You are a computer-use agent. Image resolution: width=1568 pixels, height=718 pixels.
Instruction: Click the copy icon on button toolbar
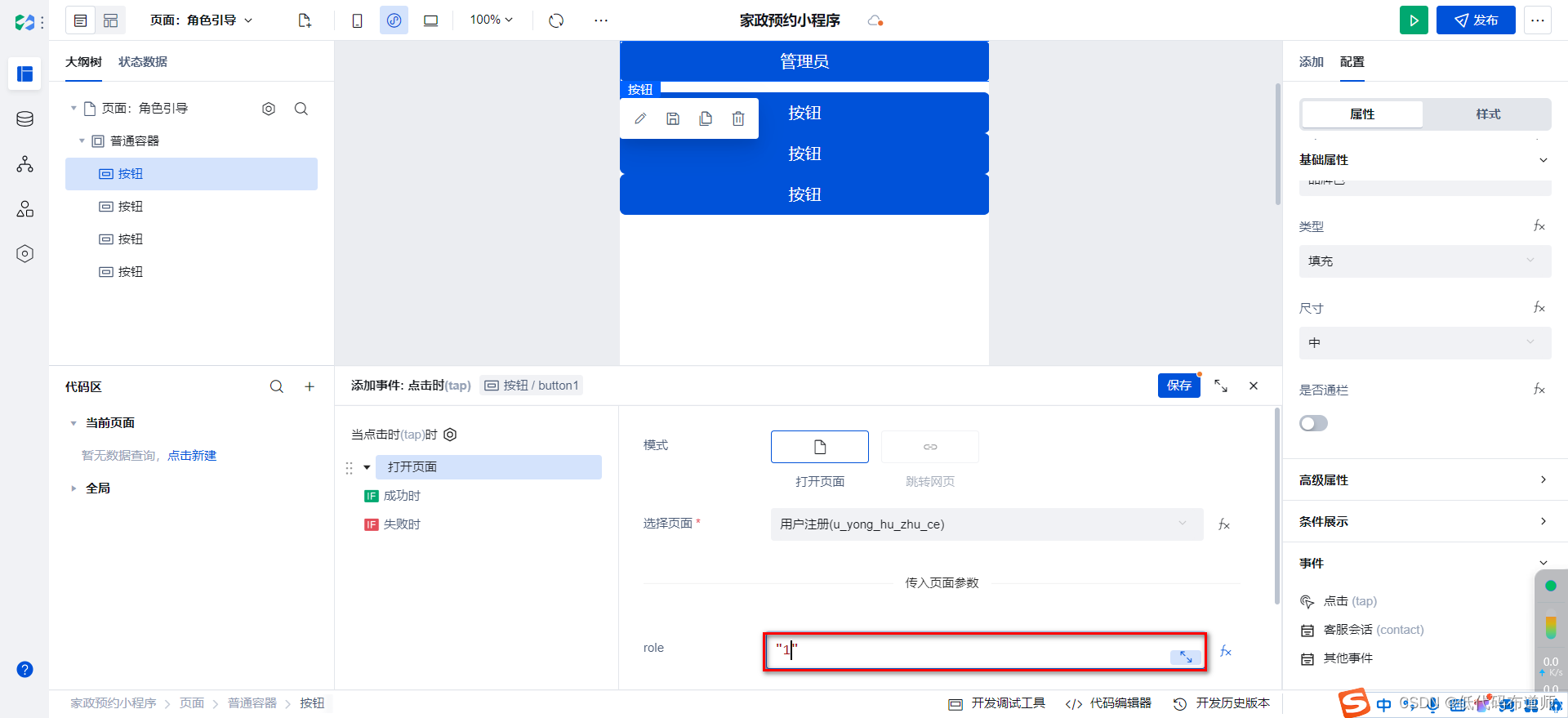(706, 118)
